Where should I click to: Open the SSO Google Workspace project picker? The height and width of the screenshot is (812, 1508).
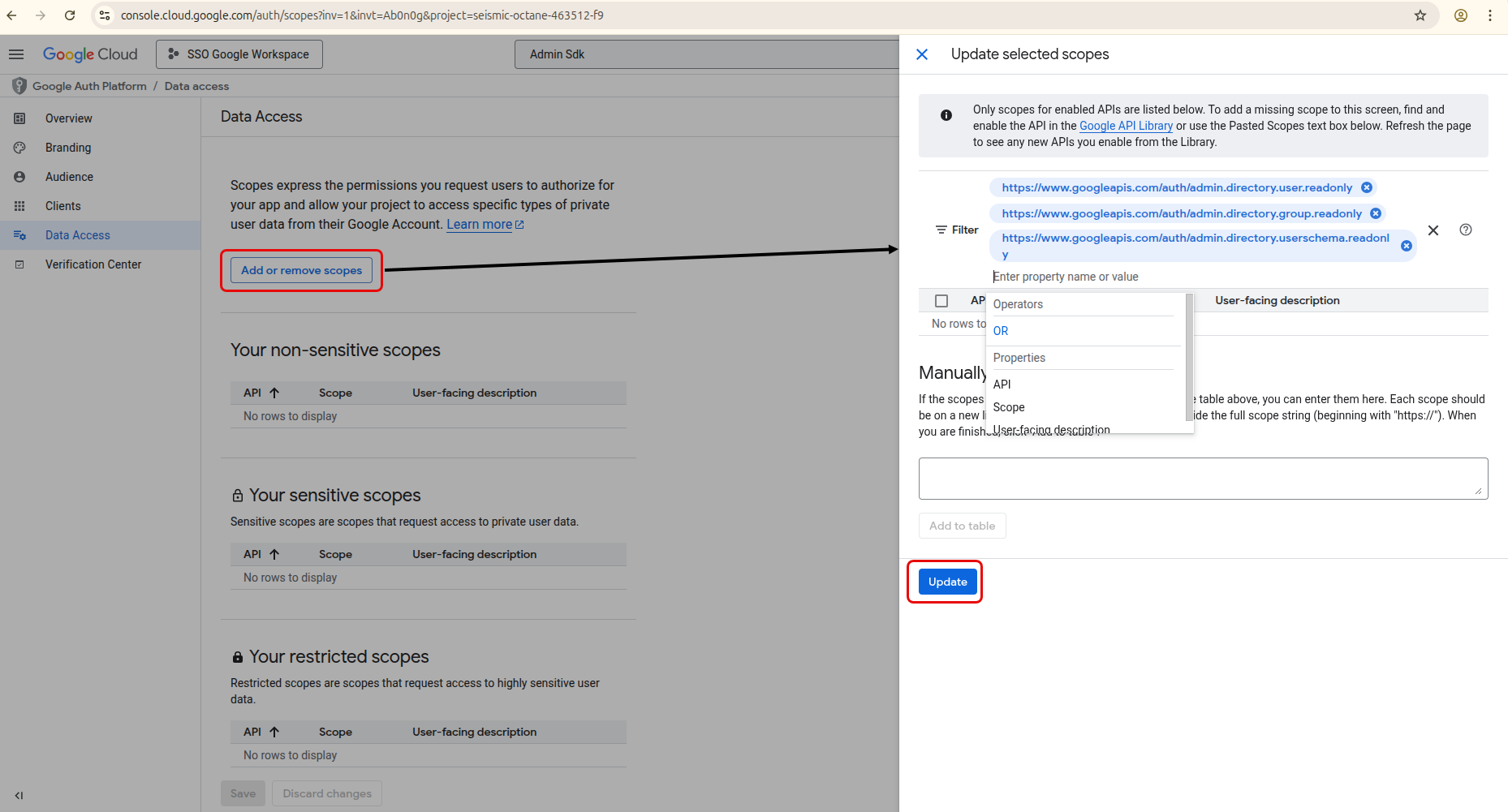[x=239, y=54]
